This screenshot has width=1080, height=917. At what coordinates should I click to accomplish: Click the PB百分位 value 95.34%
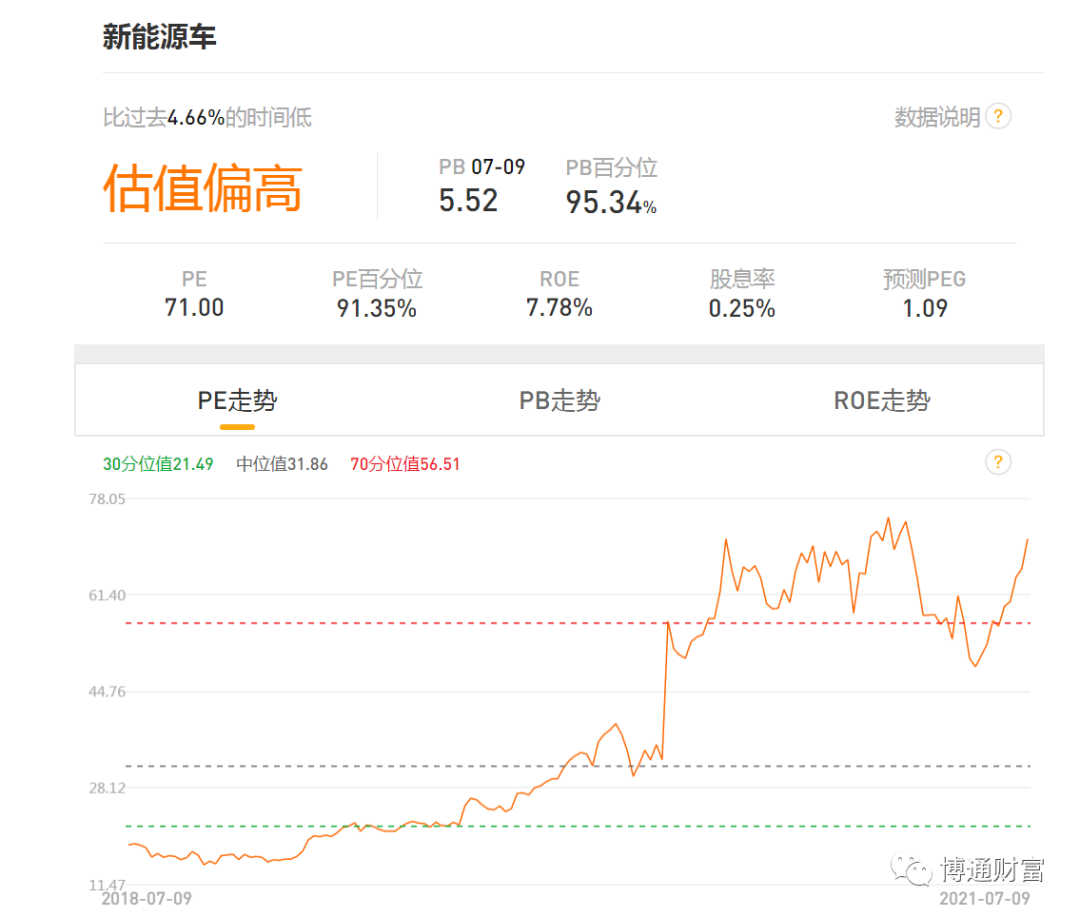611,203
